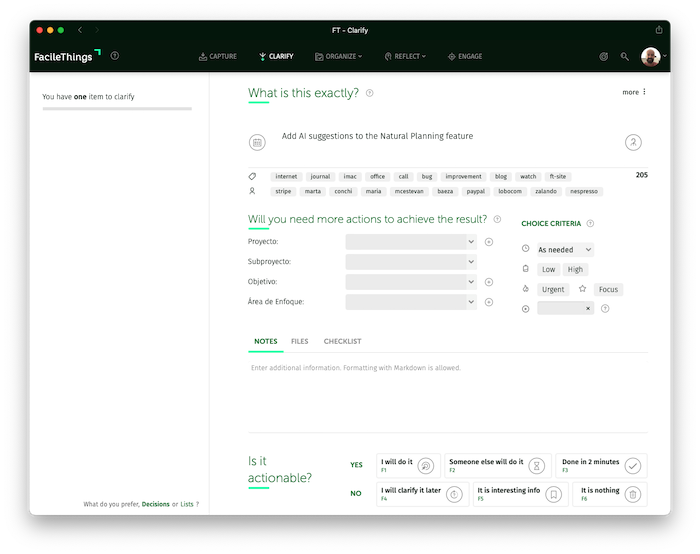Toggle the improvement tag
Screen dimensions: 700x554
coord(463,176)
